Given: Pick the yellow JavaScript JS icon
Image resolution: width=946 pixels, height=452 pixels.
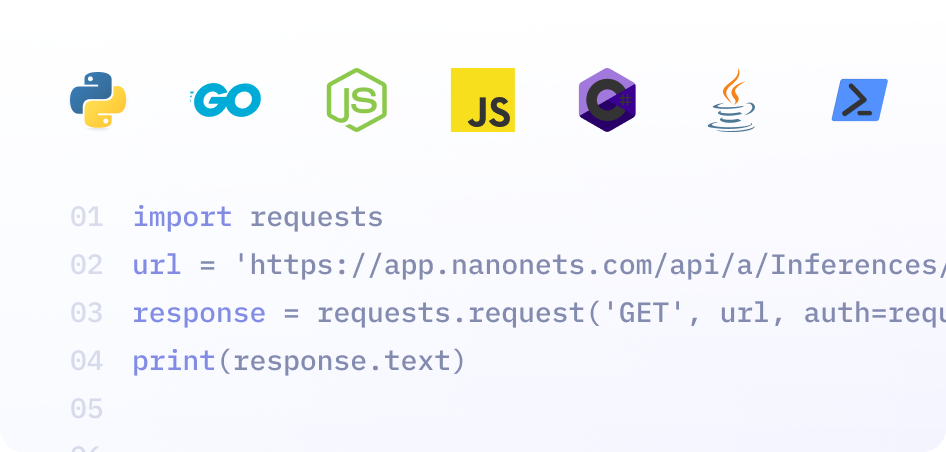Looking at the screenshot, I should [x=483, y=100].
